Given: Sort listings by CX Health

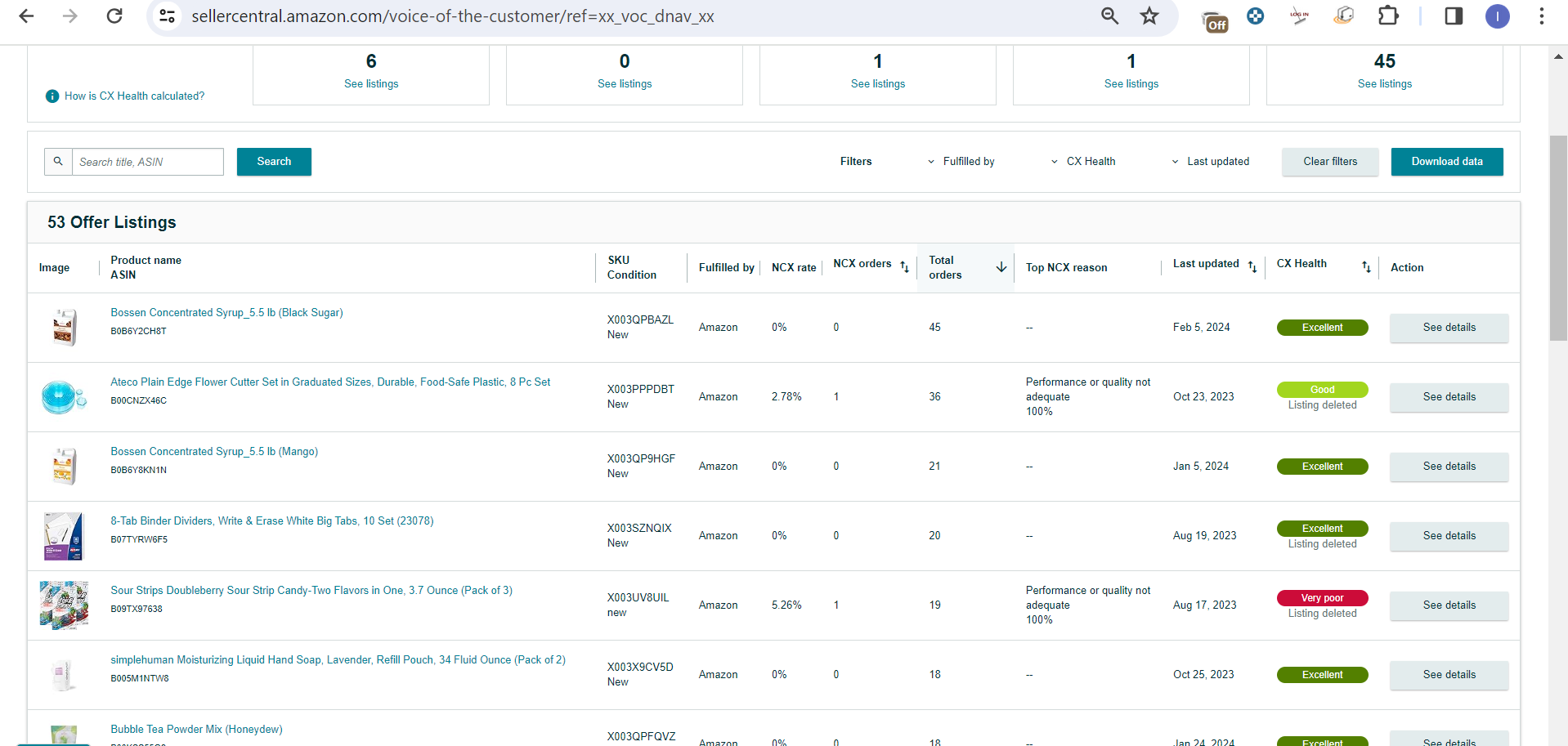Looking at the screenshot, I should [1366, 266].
